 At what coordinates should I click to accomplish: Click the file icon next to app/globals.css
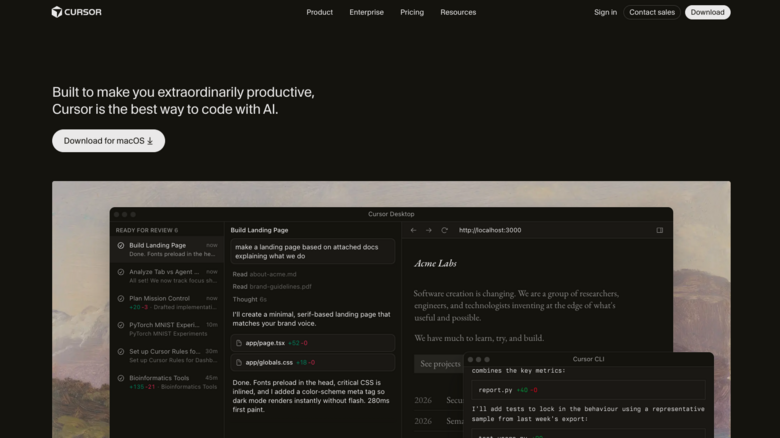(x=239, y=362)
